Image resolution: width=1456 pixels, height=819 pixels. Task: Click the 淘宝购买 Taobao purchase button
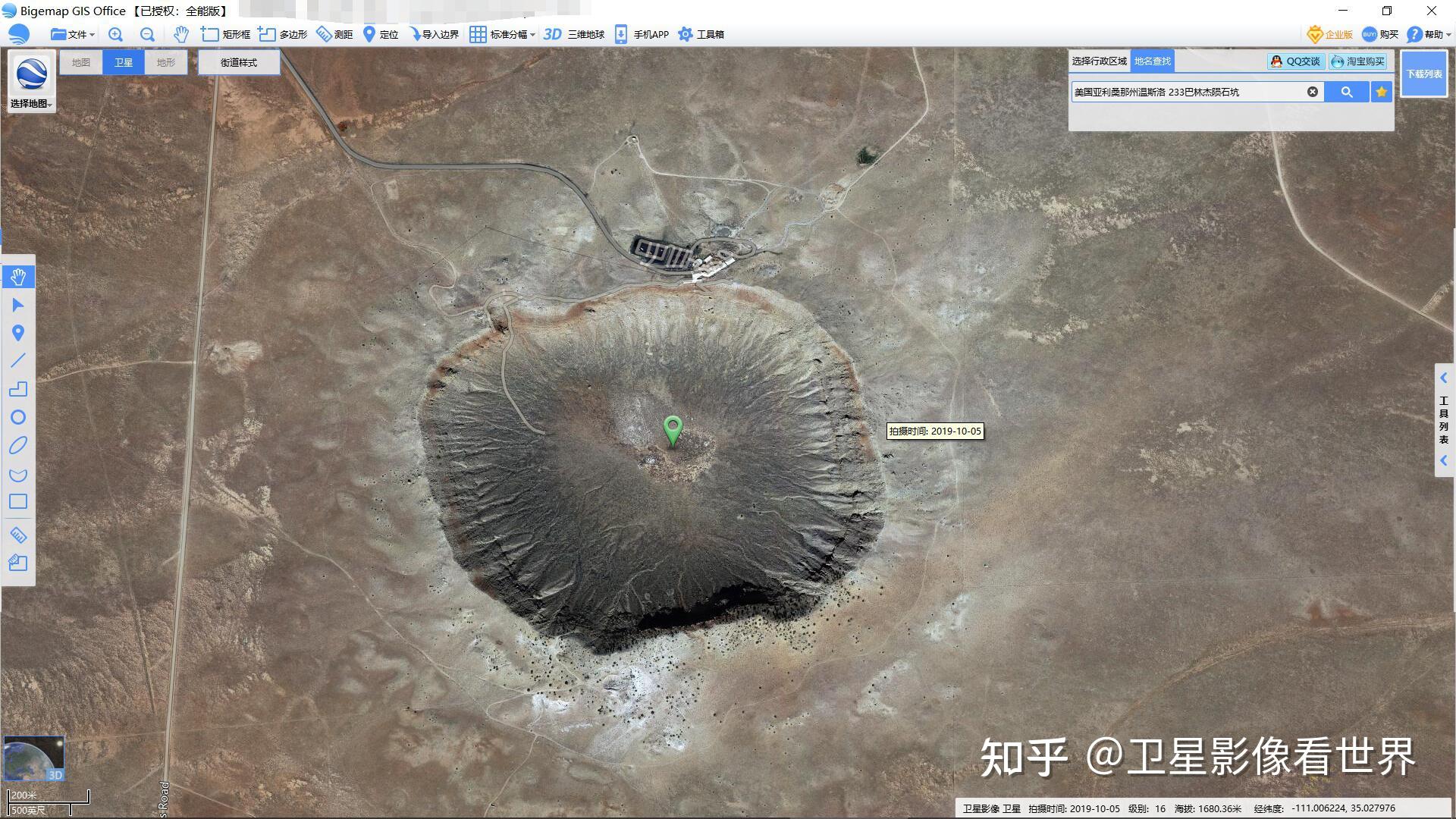coord(1358,61)
